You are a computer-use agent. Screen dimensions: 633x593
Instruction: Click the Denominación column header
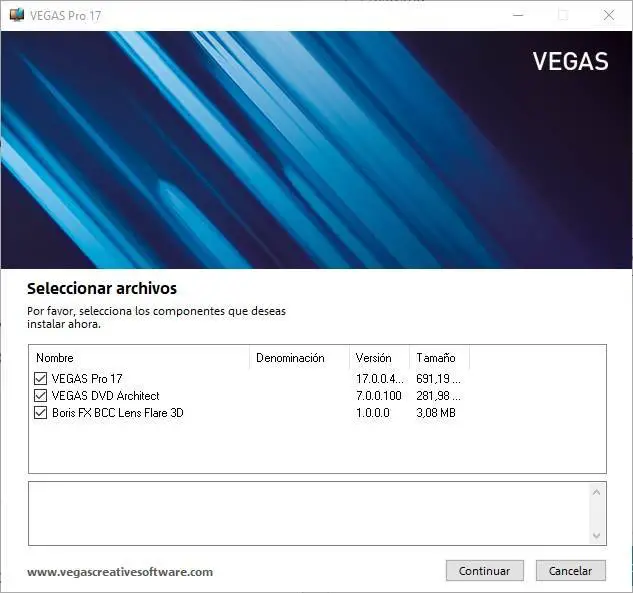[x=299, y=358]
